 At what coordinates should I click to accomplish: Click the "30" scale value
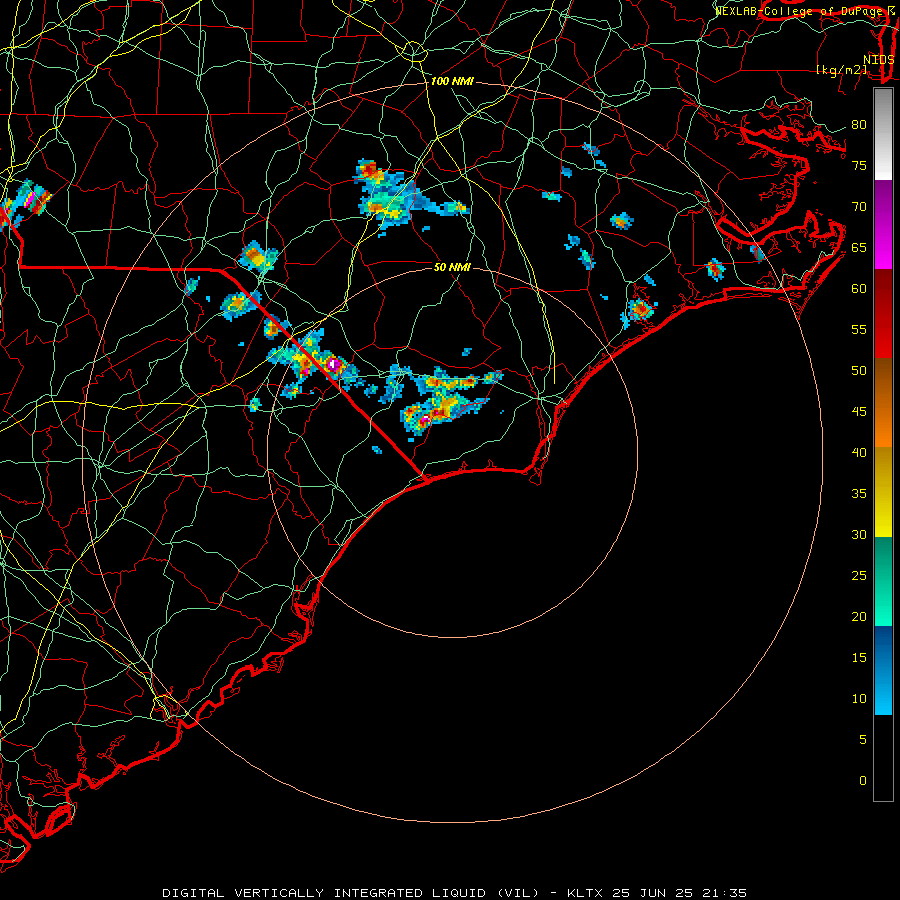click(859, 534)
